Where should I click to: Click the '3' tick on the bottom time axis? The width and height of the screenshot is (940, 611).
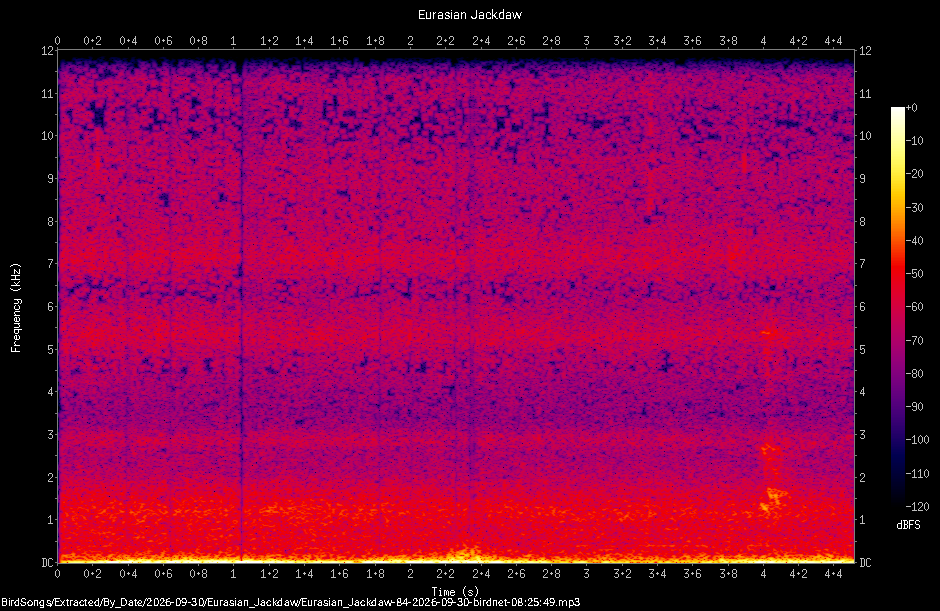(x=586, y=574)
